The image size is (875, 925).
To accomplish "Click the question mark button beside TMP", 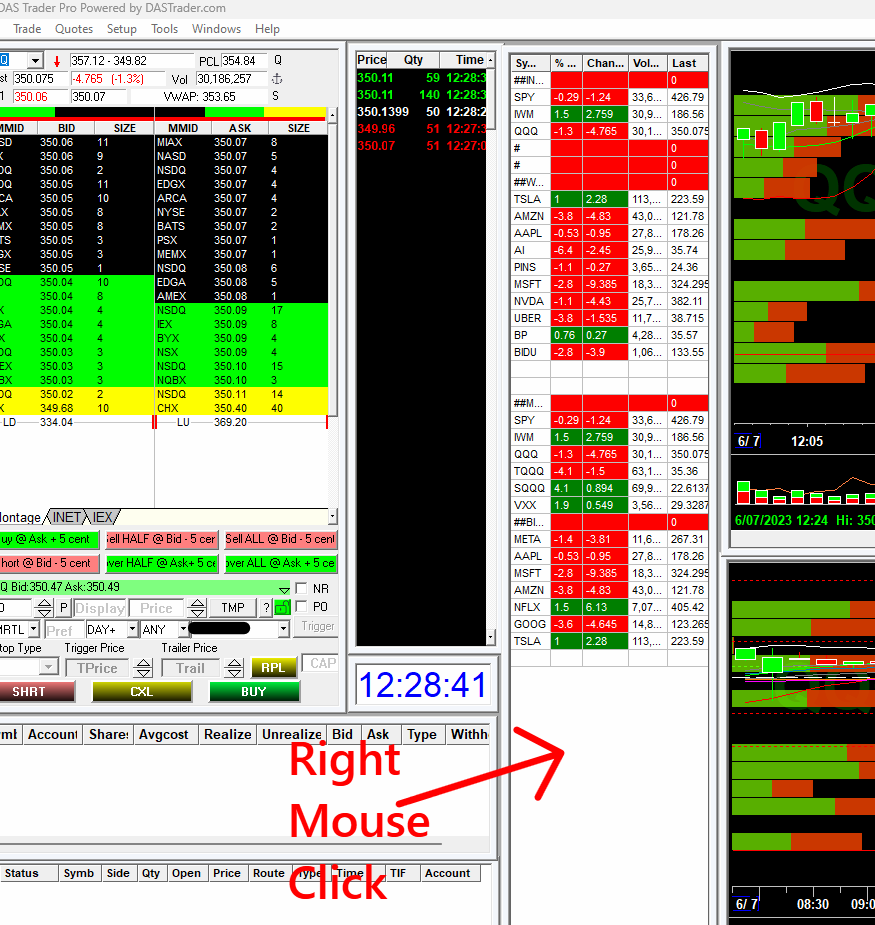I will click(x=266, y=608).
